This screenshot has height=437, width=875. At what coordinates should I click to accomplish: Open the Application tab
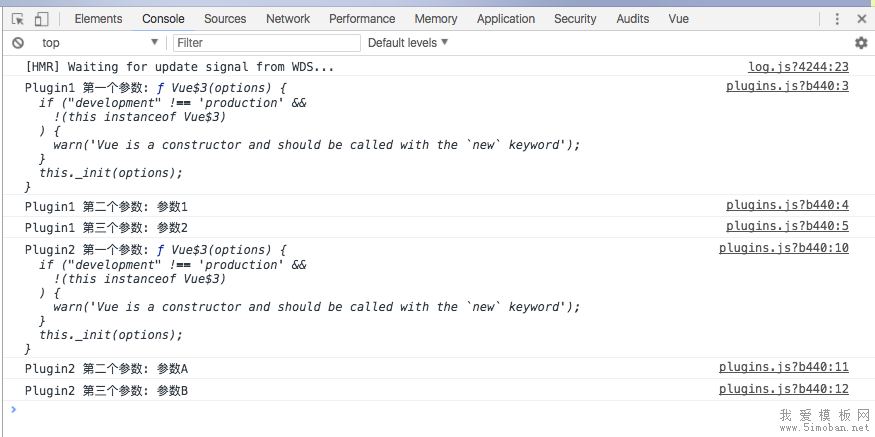coord(506,19)
